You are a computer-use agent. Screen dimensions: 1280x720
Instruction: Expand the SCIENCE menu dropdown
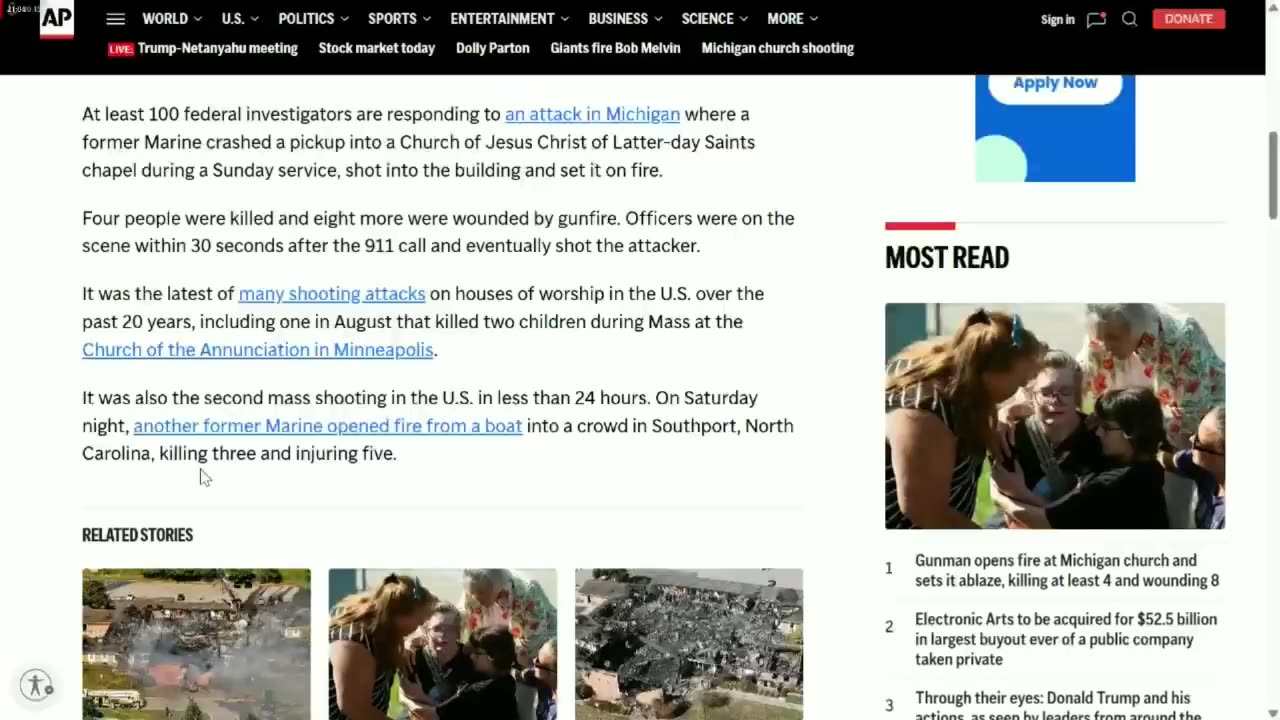(715, 19)
